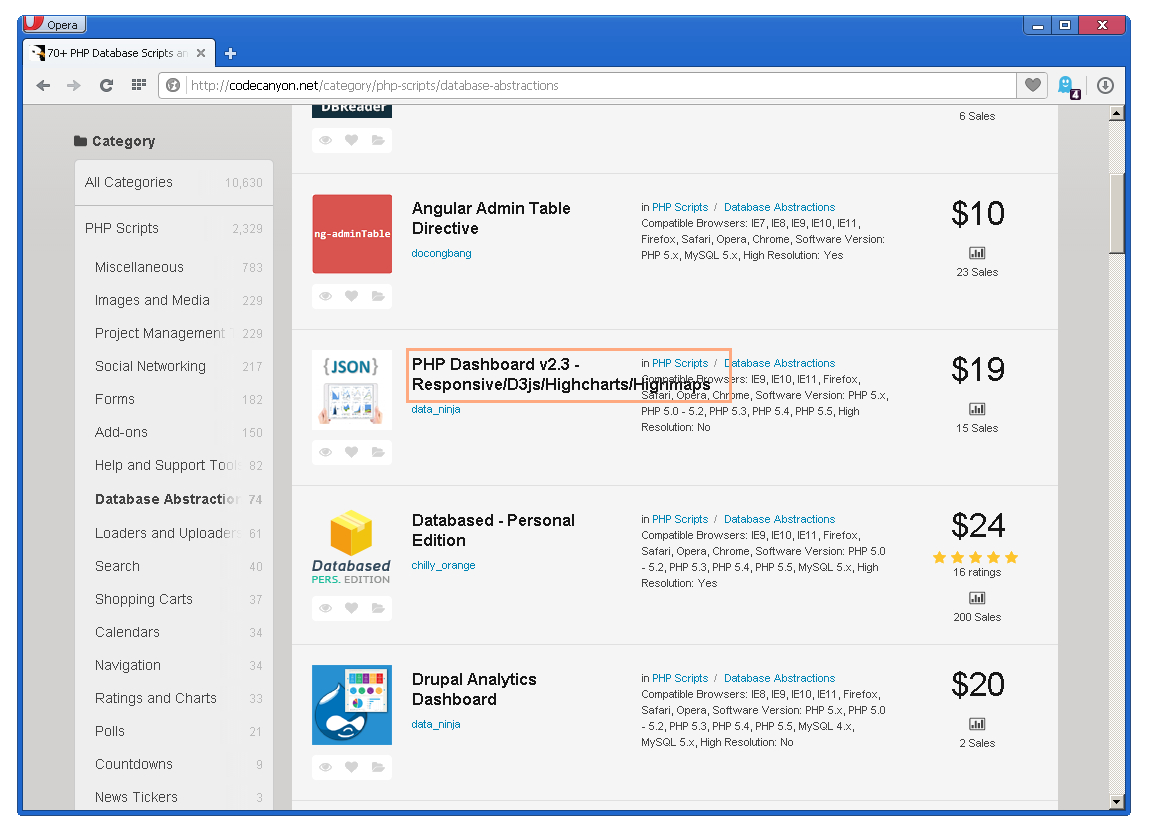Preview Angular Admin Table Directive via eye icon

[325, 296]
